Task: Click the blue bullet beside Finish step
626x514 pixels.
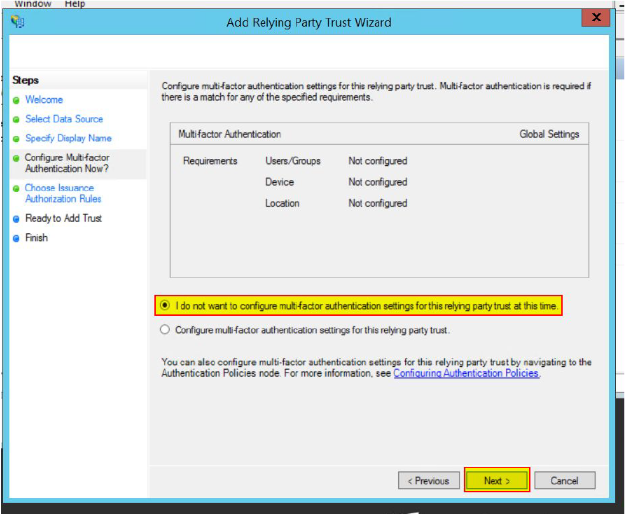Action: pyautogui.click(x=16, y=238)
